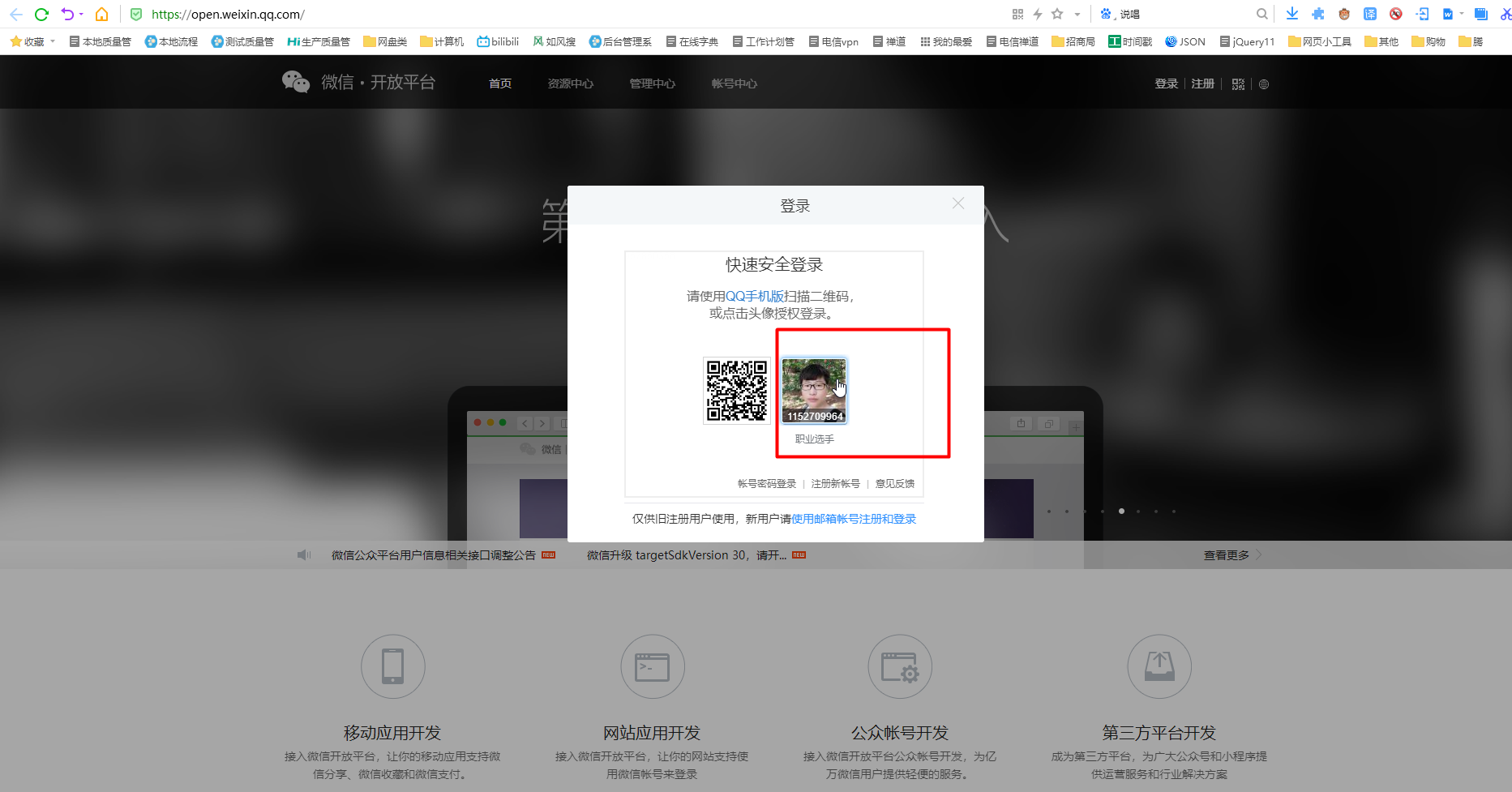The width and height of the screenshot is (1512, 792).
Task: Open the 我的最爱 bookmark
Action: click(x=946, y=41)
